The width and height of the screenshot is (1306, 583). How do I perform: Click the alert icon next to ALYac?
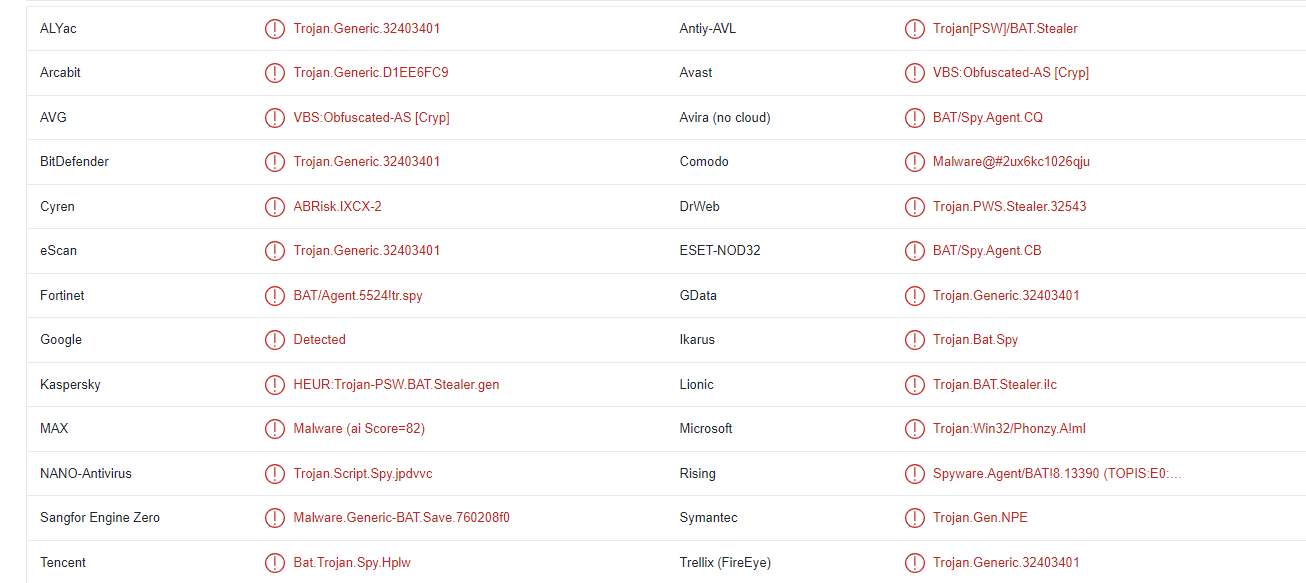[275, 28]
